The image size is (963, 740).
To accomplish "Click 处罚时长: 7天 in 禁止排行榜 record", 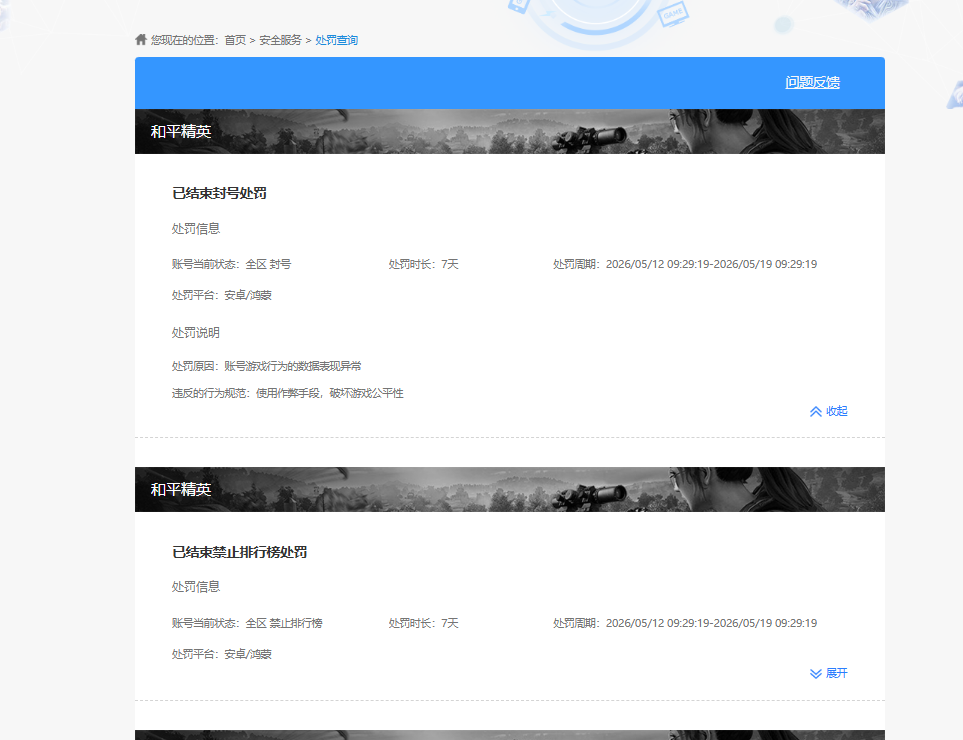I will tap(424, 623).
